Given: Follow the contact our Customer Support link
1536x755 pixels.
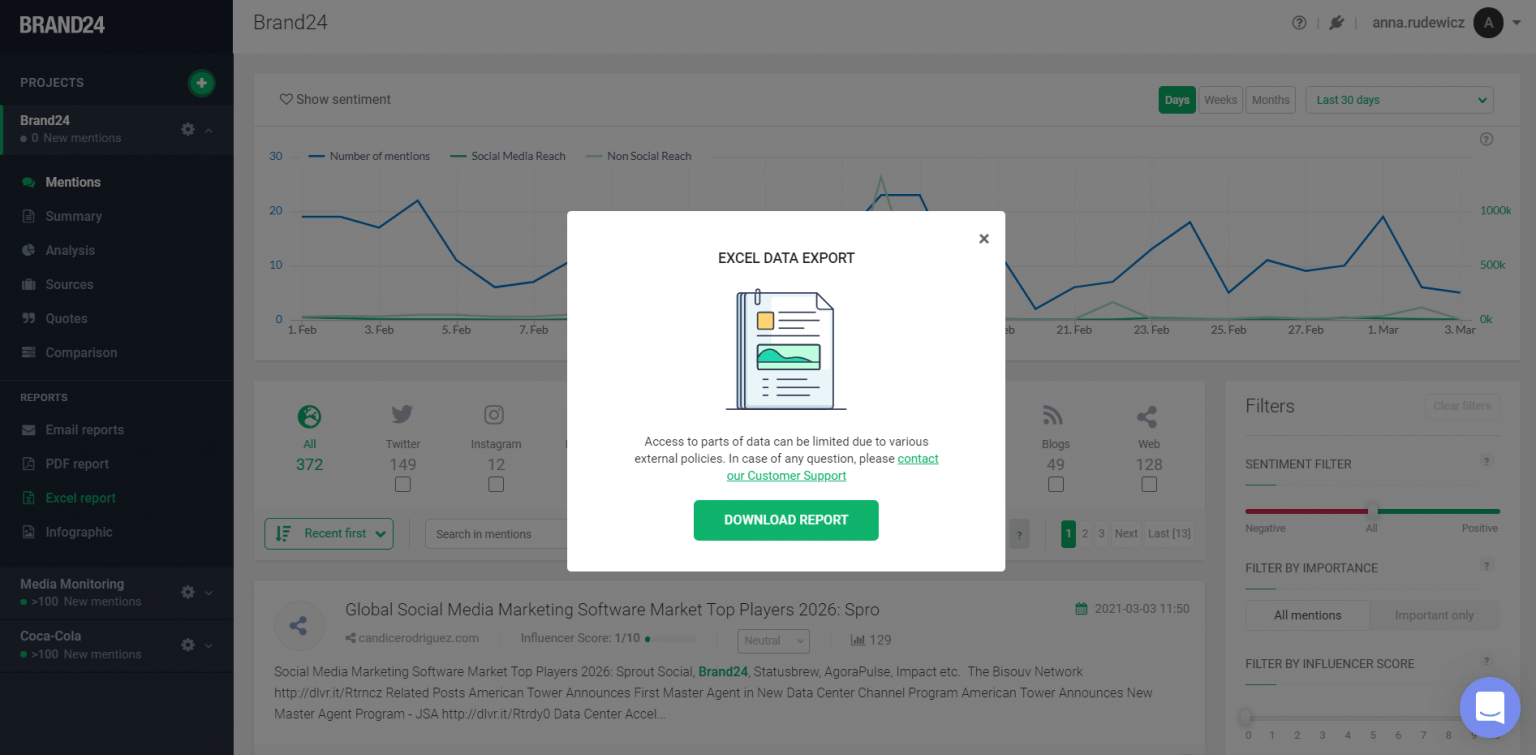Looking at the screenshot, I should 786,475.
